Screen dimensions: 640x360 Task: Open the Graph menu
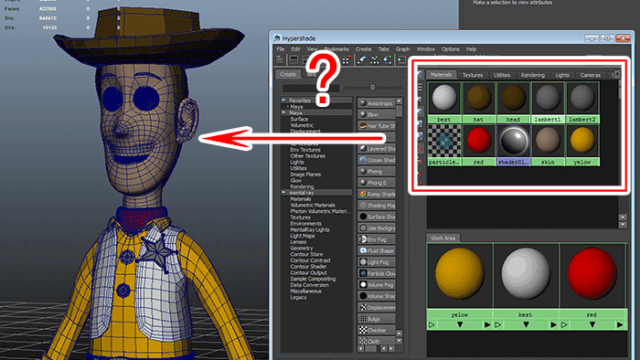point(402,49)
